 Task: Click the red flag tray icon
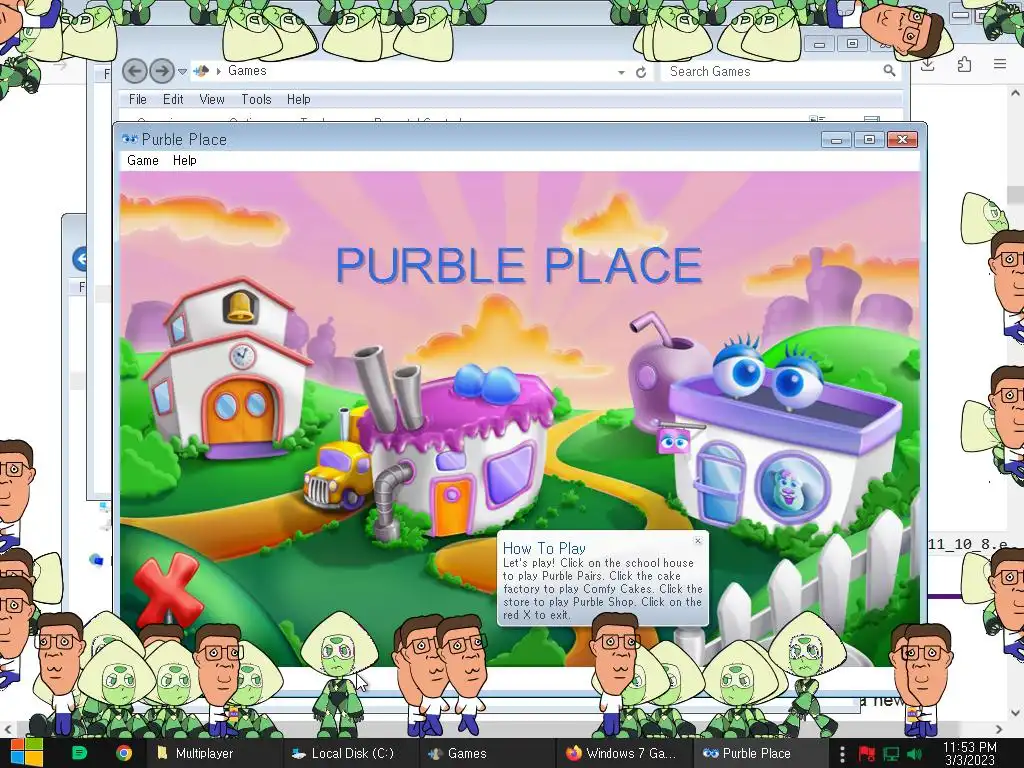point(867,754)
